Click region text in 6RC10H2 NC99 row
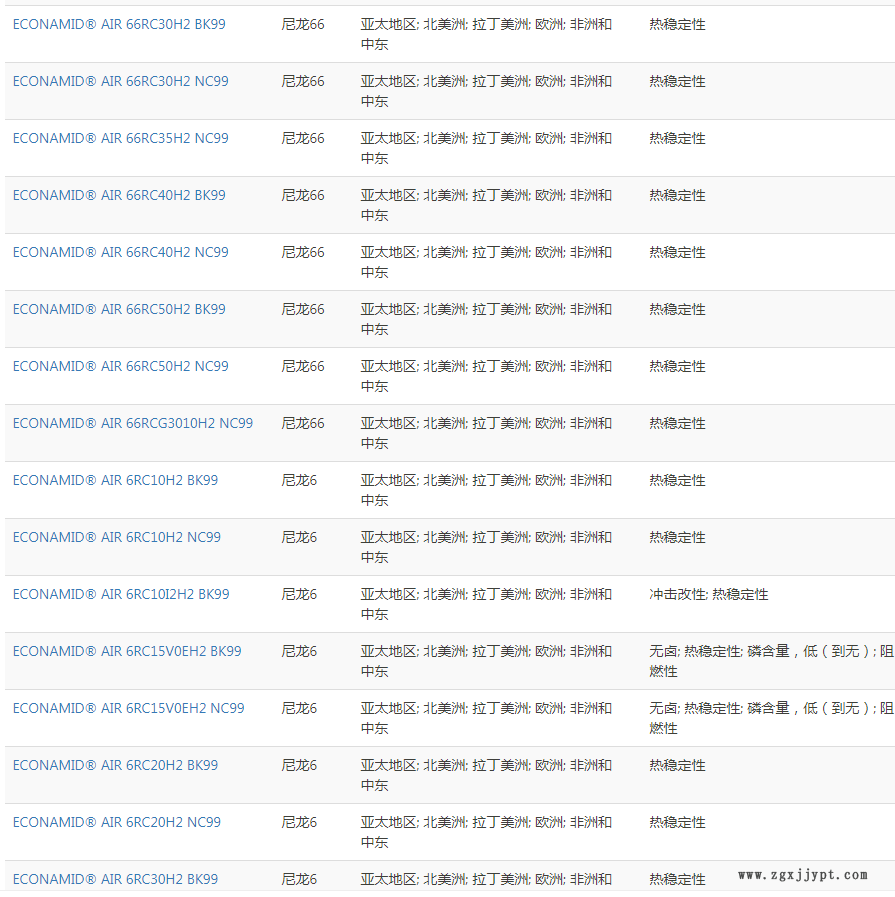The height and width of the screenshot is (897, 895). 487,547
